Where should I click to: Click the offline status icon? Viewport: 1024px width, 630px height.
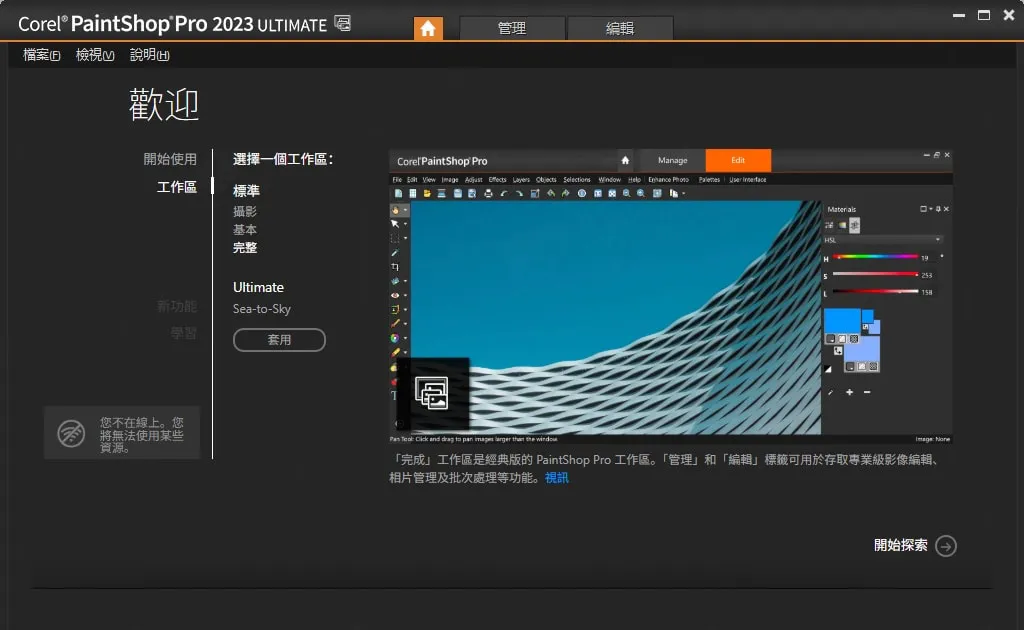[x=71, y=433]
